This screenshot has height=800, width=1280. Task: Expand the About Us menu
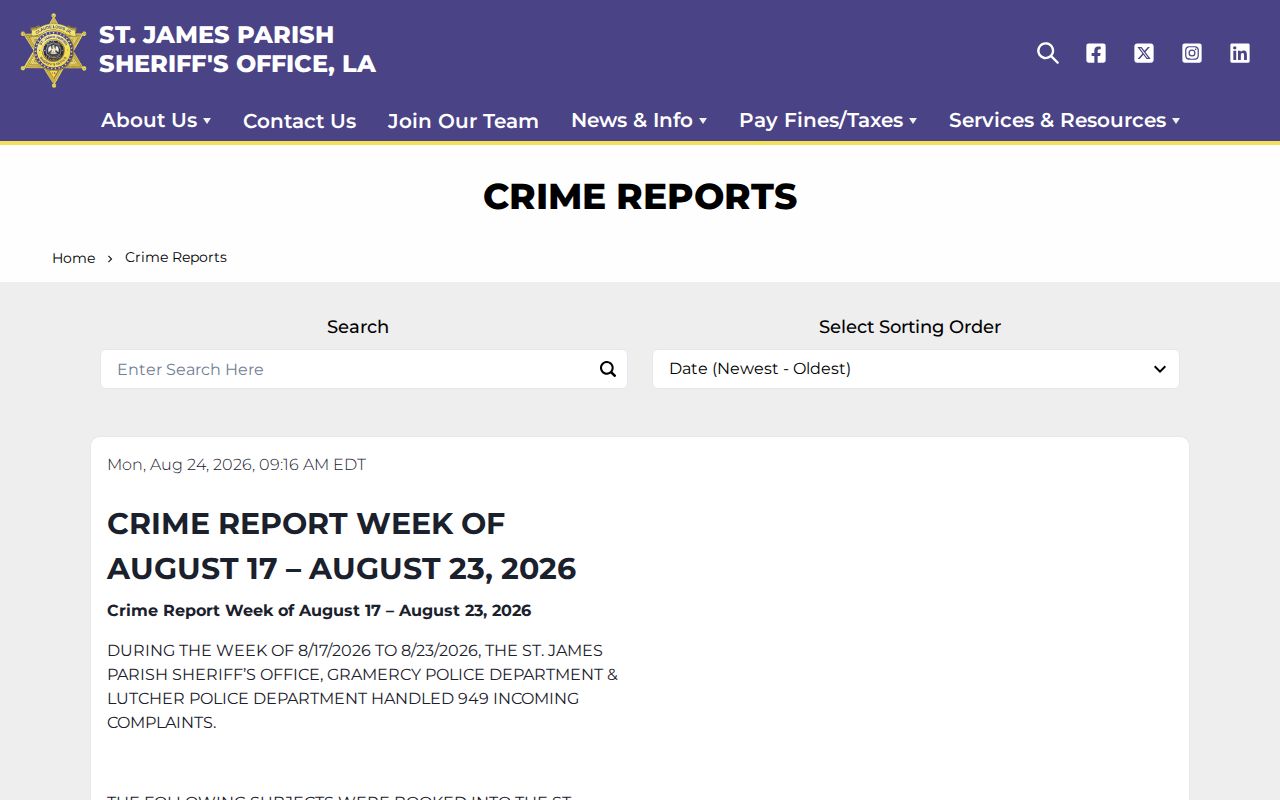(156, 120)
